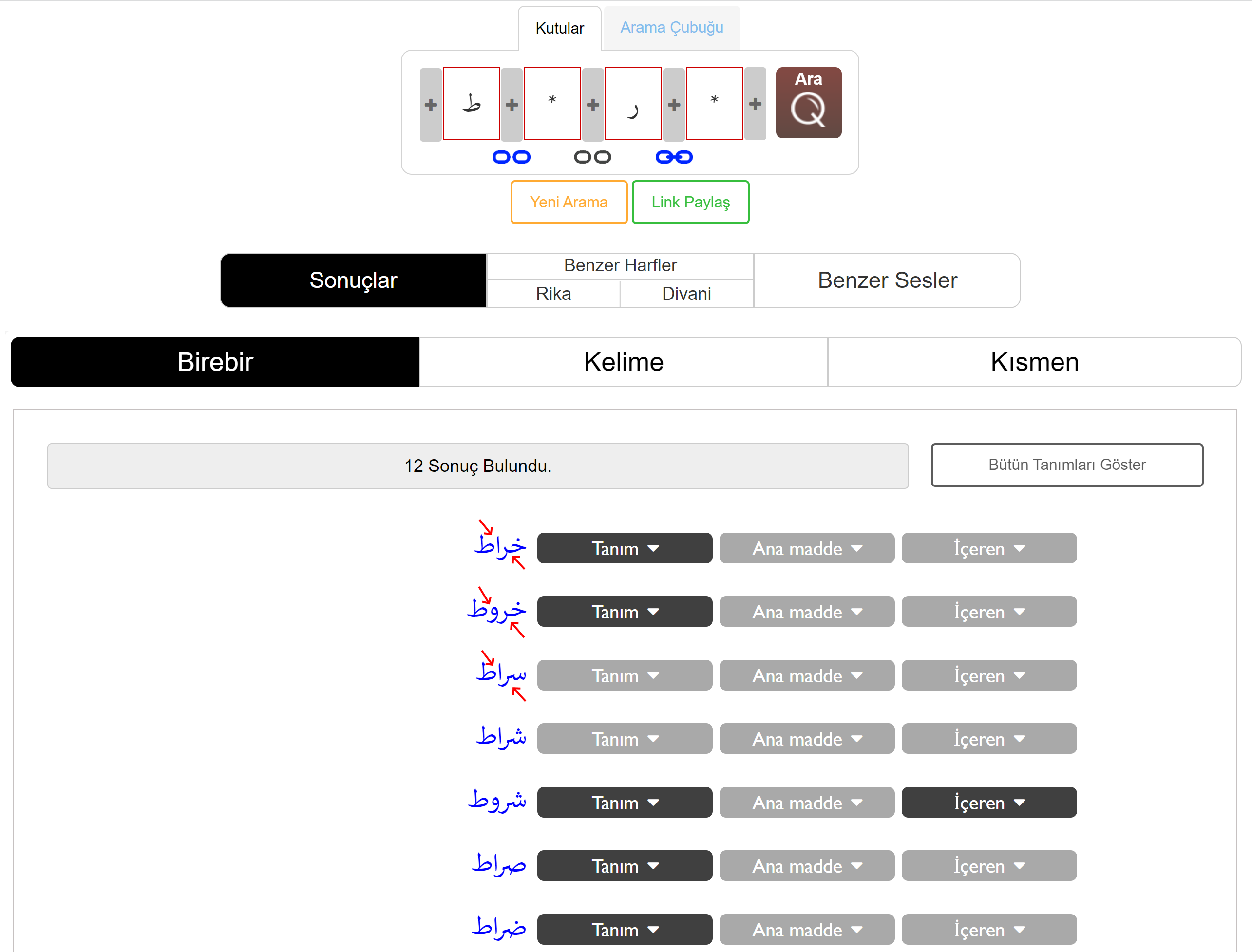This screenshot has width=1252, height=952.
Task: Switch to the Arama Çubuğu tab
Action: click(671, 27)
